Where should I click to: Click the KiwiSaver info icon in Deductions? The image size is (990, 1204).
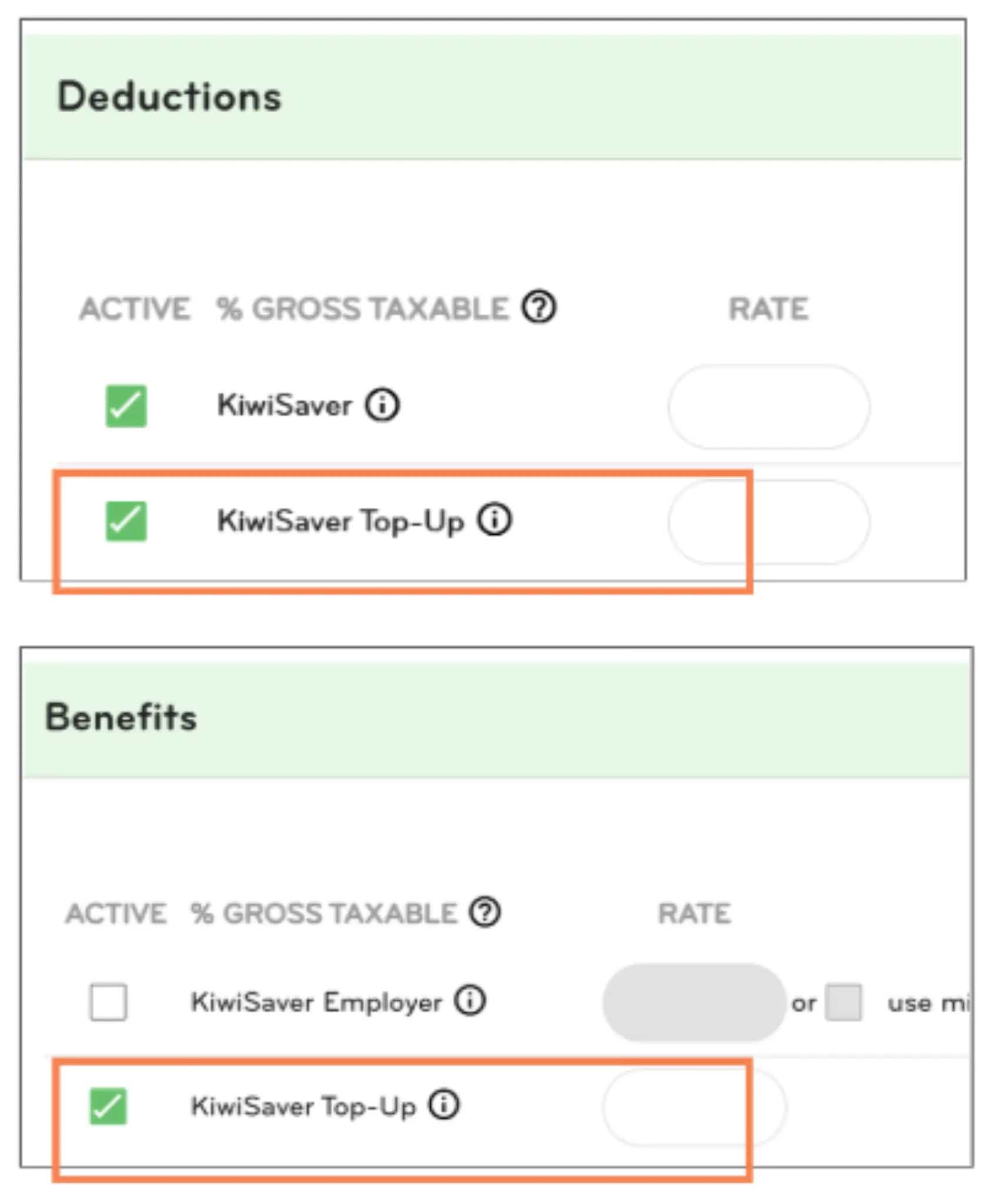pyautogui.click(x=382, y=405)
